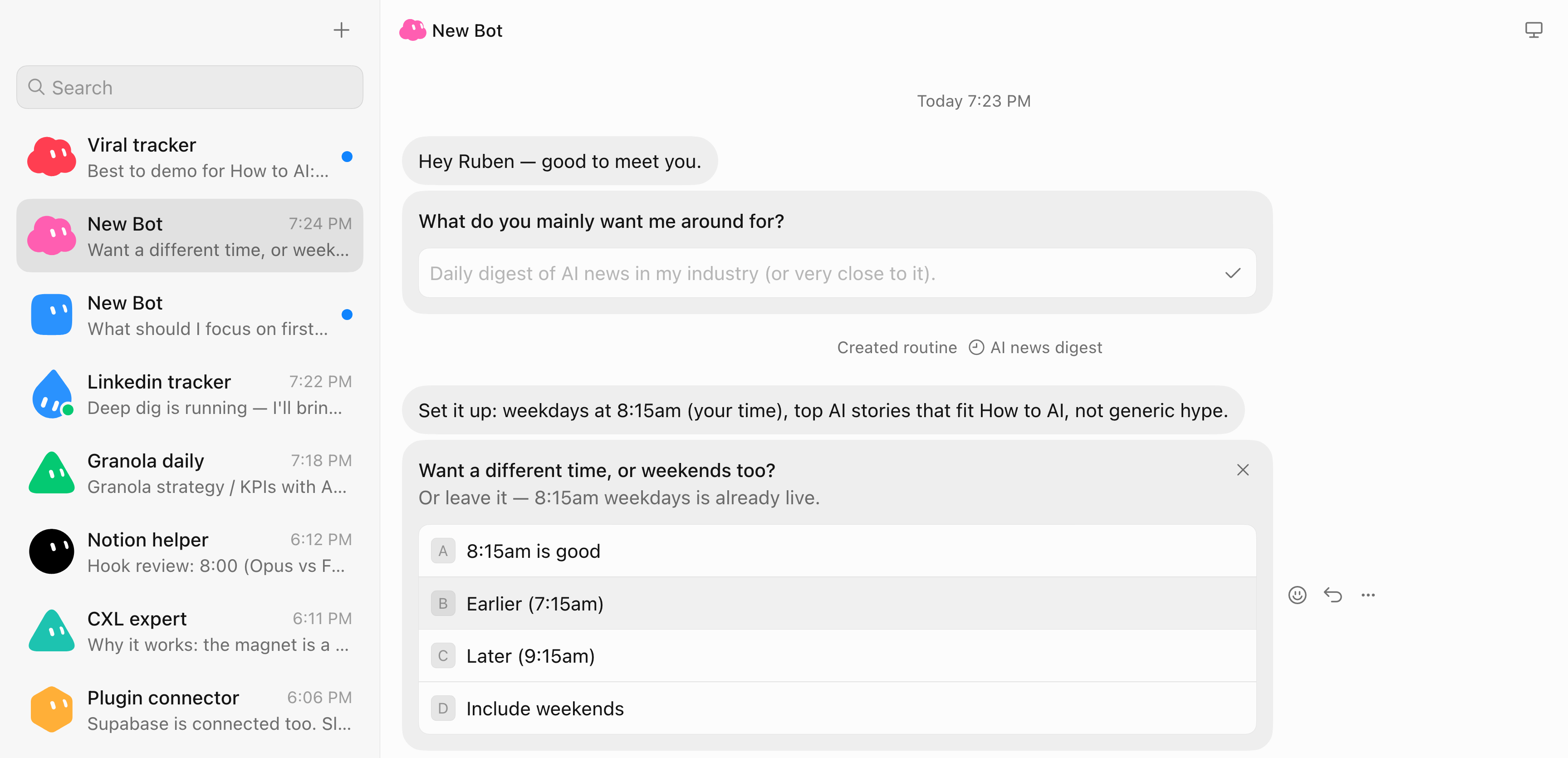This screenshot has width=1568, height=758.
Task: Open the three-dot more options menu
Action: (1368, 595)
